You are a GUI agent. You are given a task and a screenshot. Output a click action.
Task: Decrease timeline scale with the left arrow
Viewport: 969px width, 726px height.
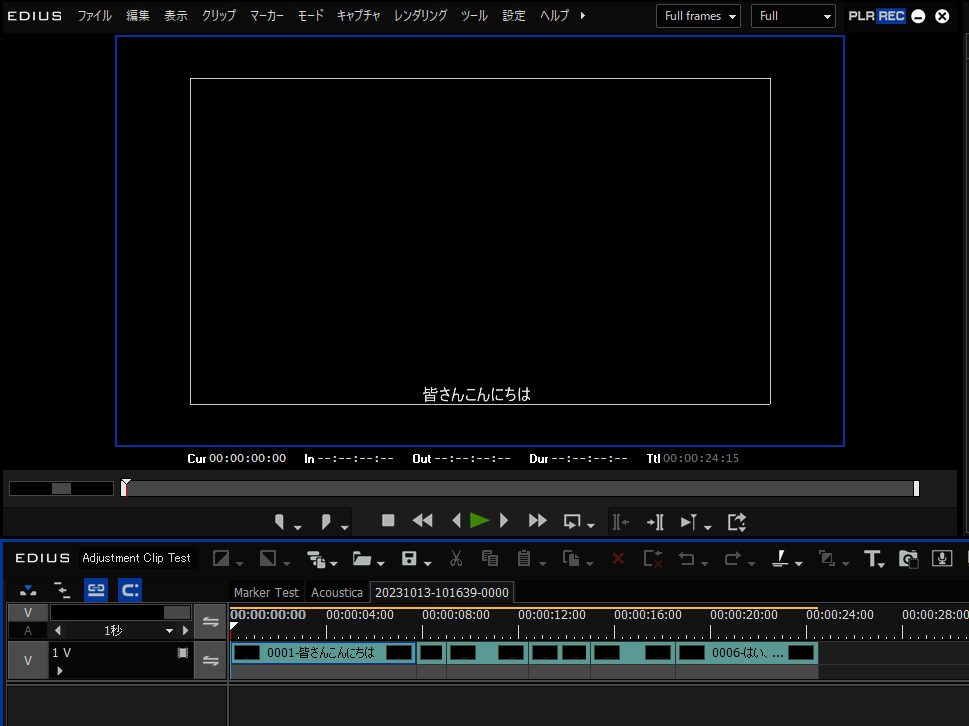pos(58,631)
